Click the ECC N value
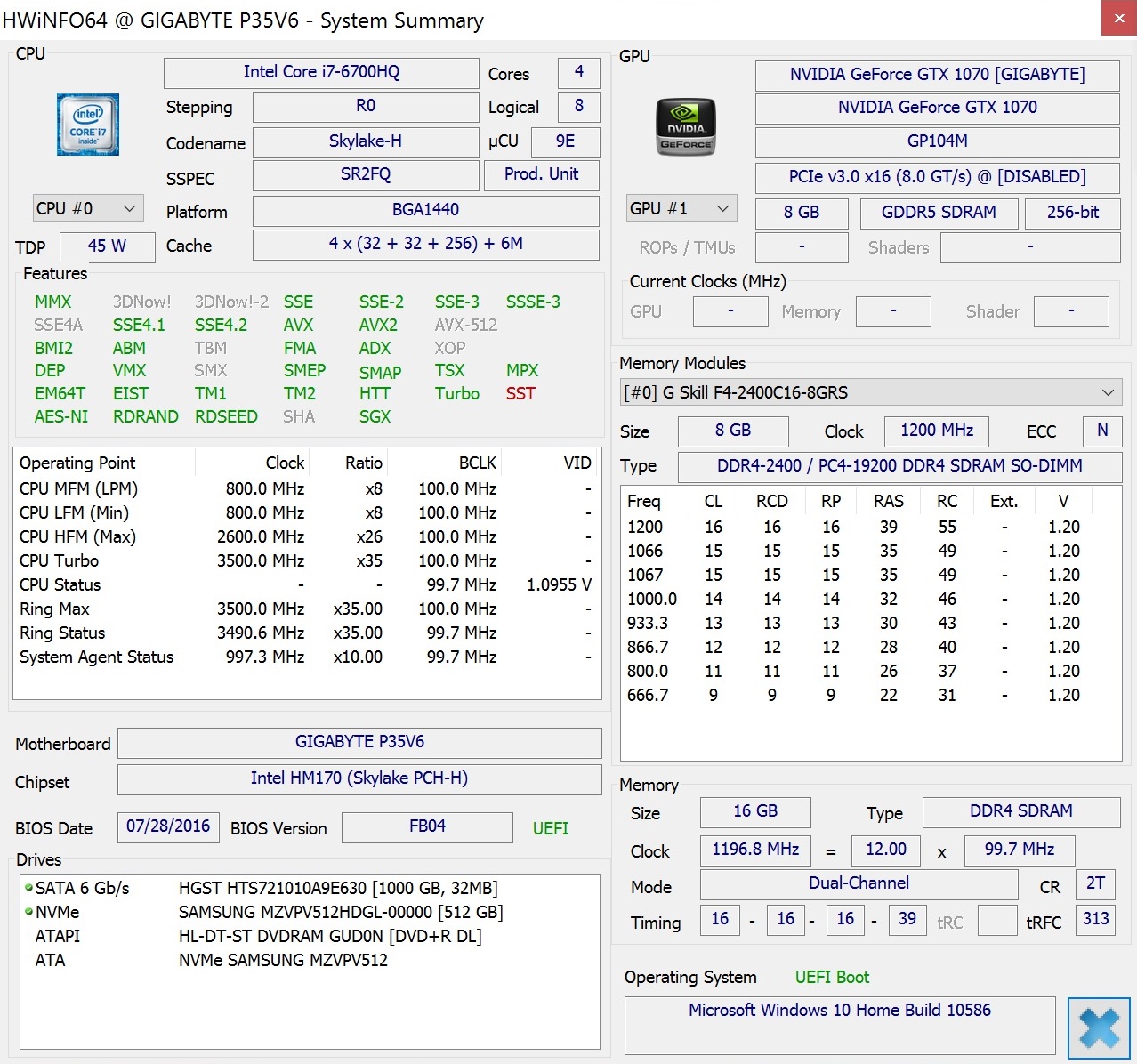The width and height of the screenshot is (1137, 1064). (x=1102, y=431)
